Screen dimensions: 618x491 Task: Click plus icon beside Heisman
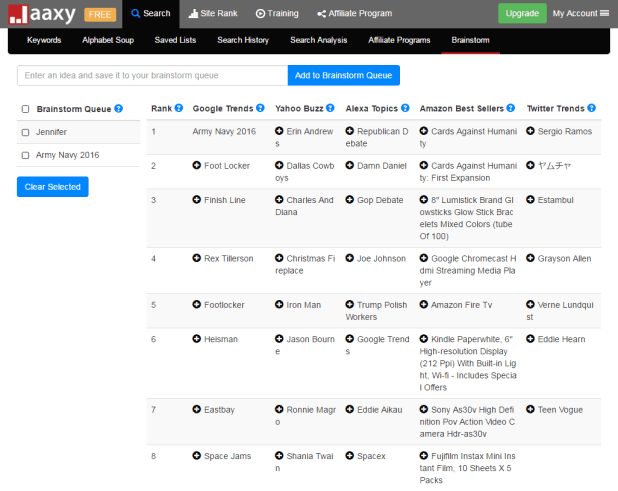[196, 339]
